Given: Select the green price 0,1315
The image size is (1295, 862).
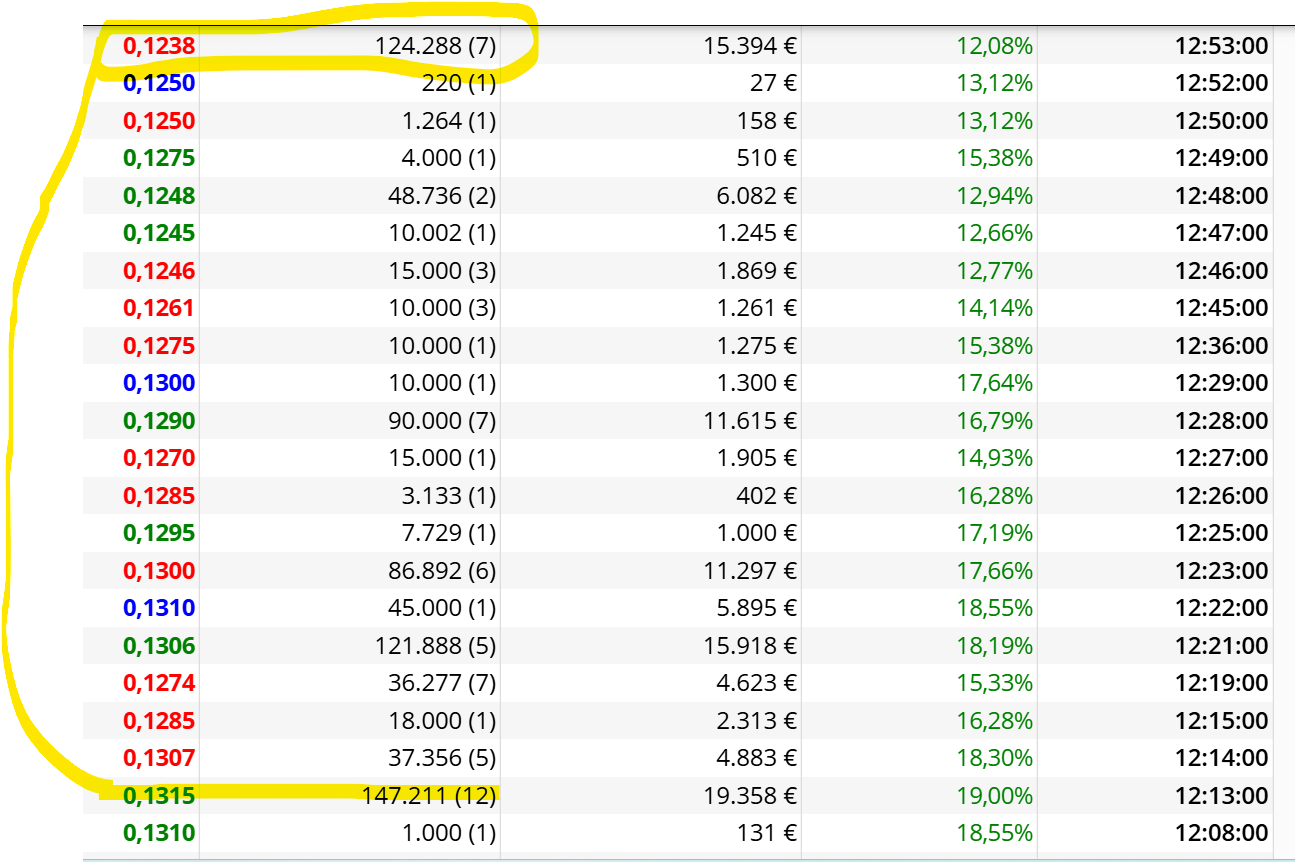Looking at the screenshot, I should [x=159, y=796].
